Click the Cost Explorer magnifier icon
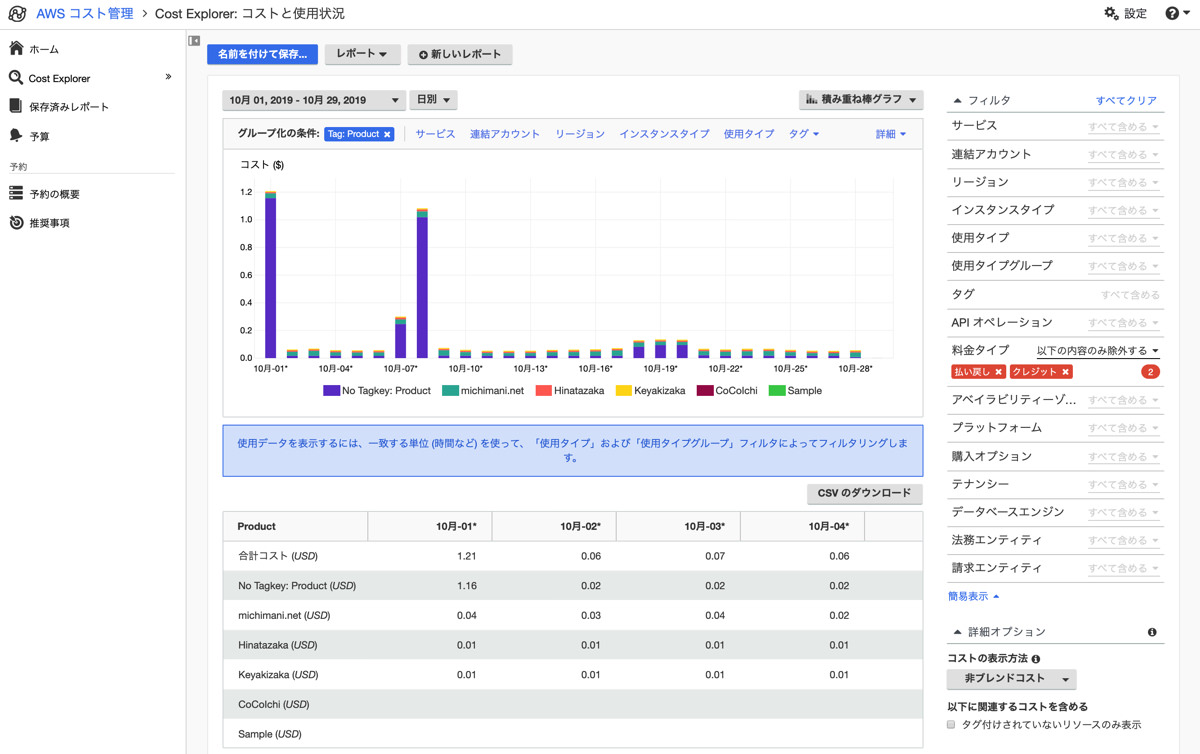Image resolution: width=1200 pixels, height=754 pixels. [15, 77]
